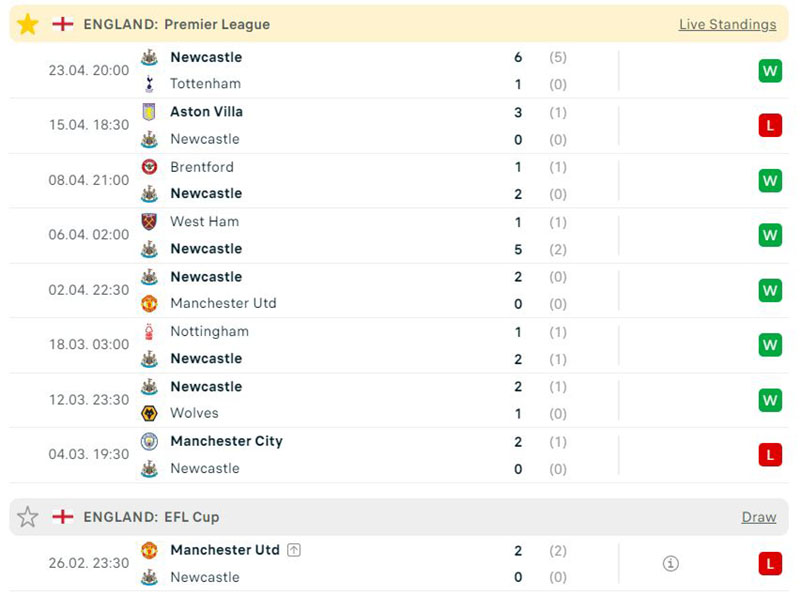Open the EFL Cup Draw link

[x=758, y=517]
